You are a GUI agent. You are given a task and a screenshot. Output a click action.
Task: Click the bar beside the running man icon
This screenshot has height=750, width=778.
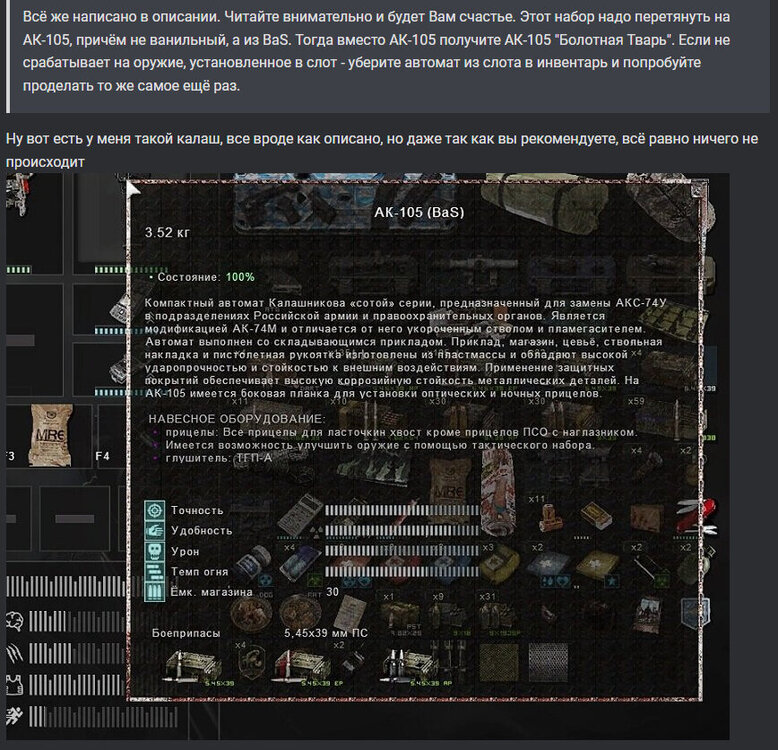103,717
